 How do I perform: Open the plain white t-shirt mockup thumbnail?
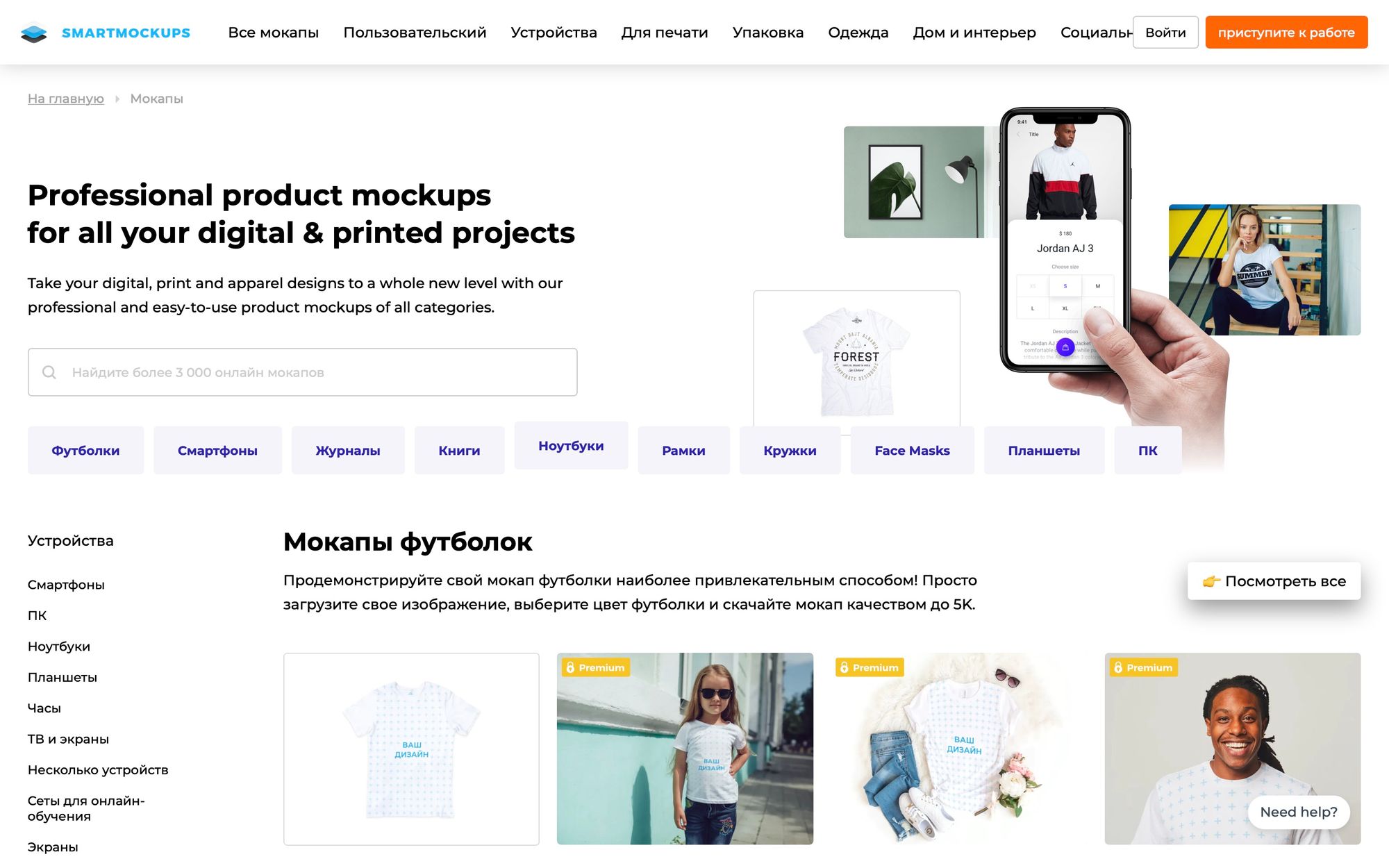click(x=411, y=749)
